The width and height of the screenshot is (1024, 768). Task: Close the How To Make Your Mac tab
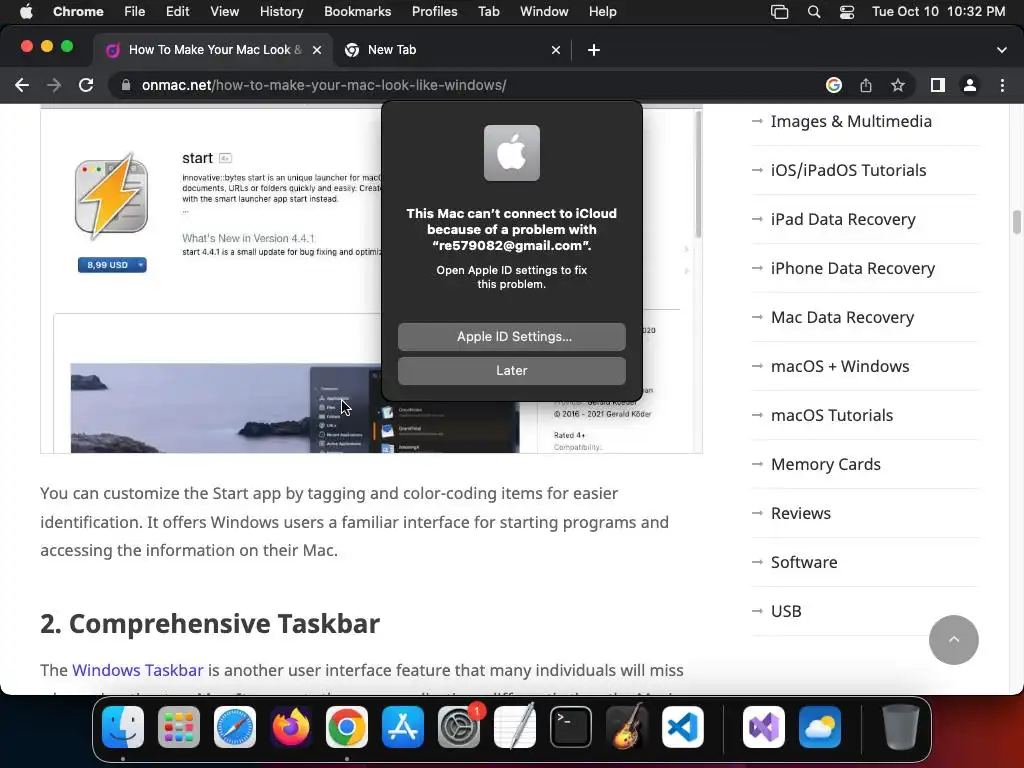click(x=317, y=50)
